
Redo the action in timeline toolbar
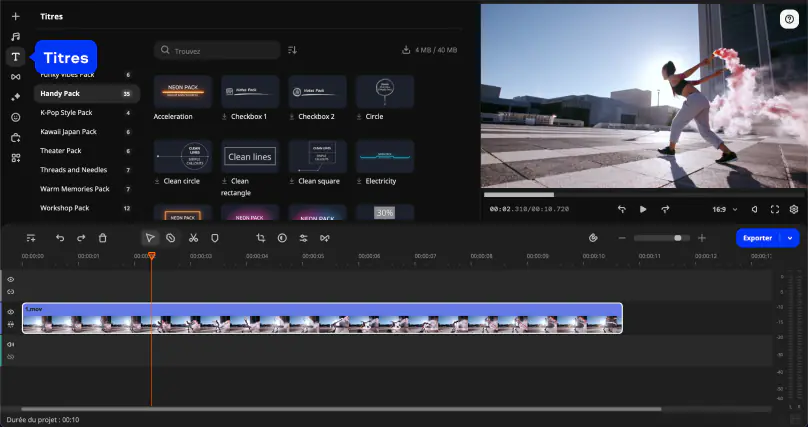(81, 238)
